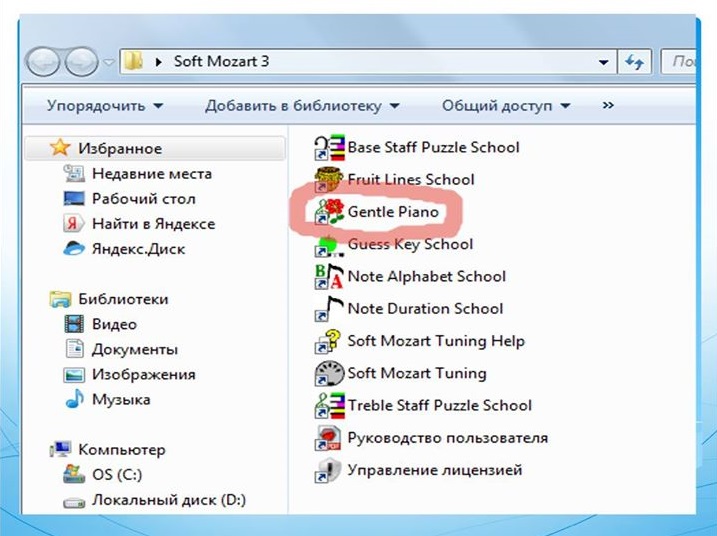Click the Back navigation button
717x536 pixels.
(x=42, y=61)
